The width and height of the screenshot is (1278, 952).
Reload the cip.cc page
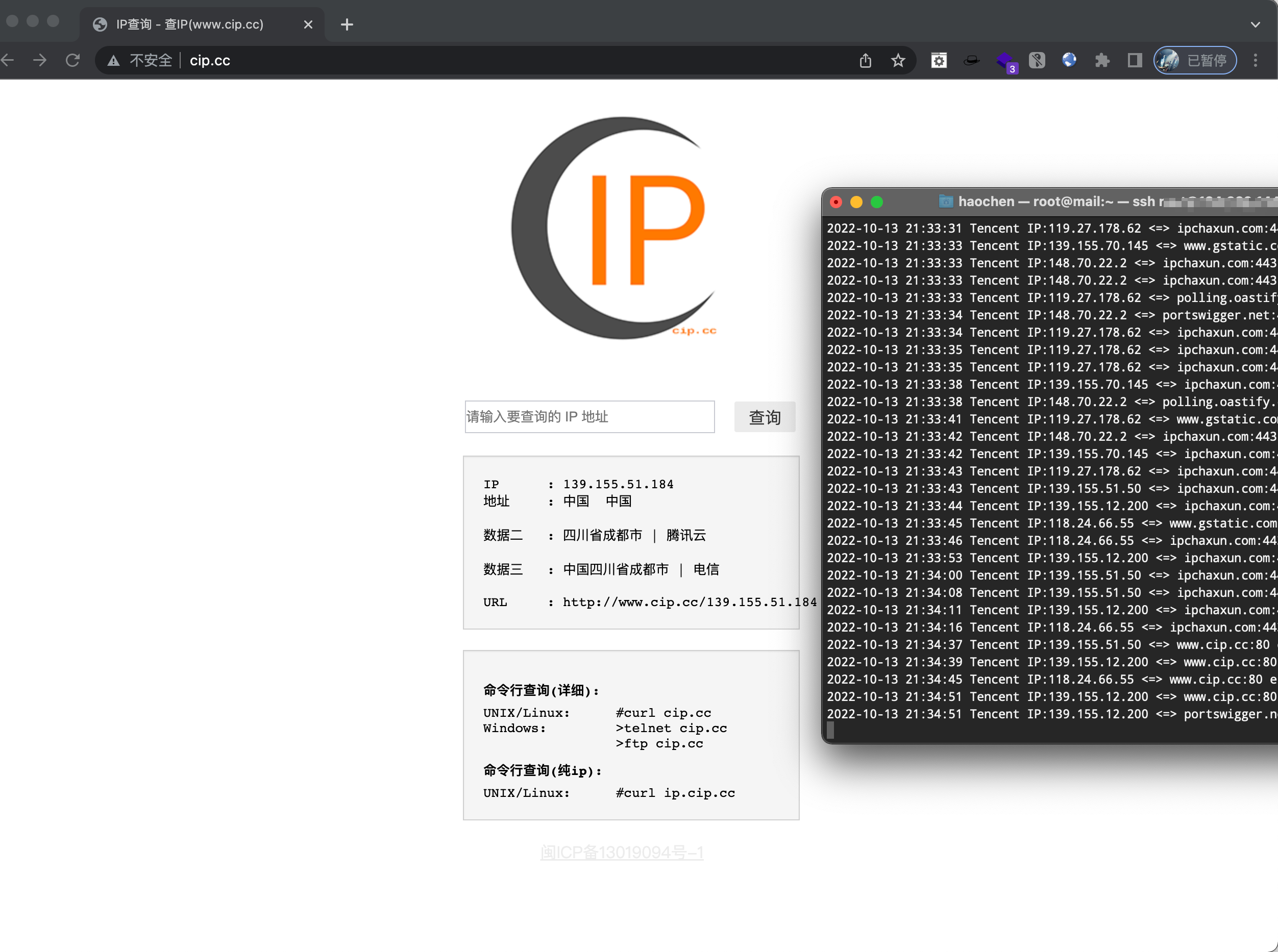[72, 61]
